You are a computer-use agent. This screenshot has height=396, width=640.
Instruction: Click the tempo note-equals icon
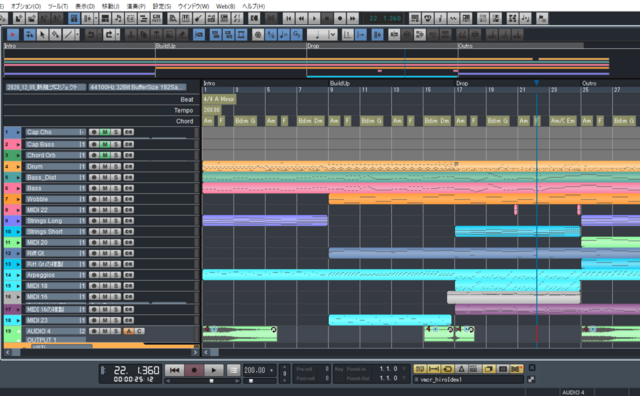284,35
